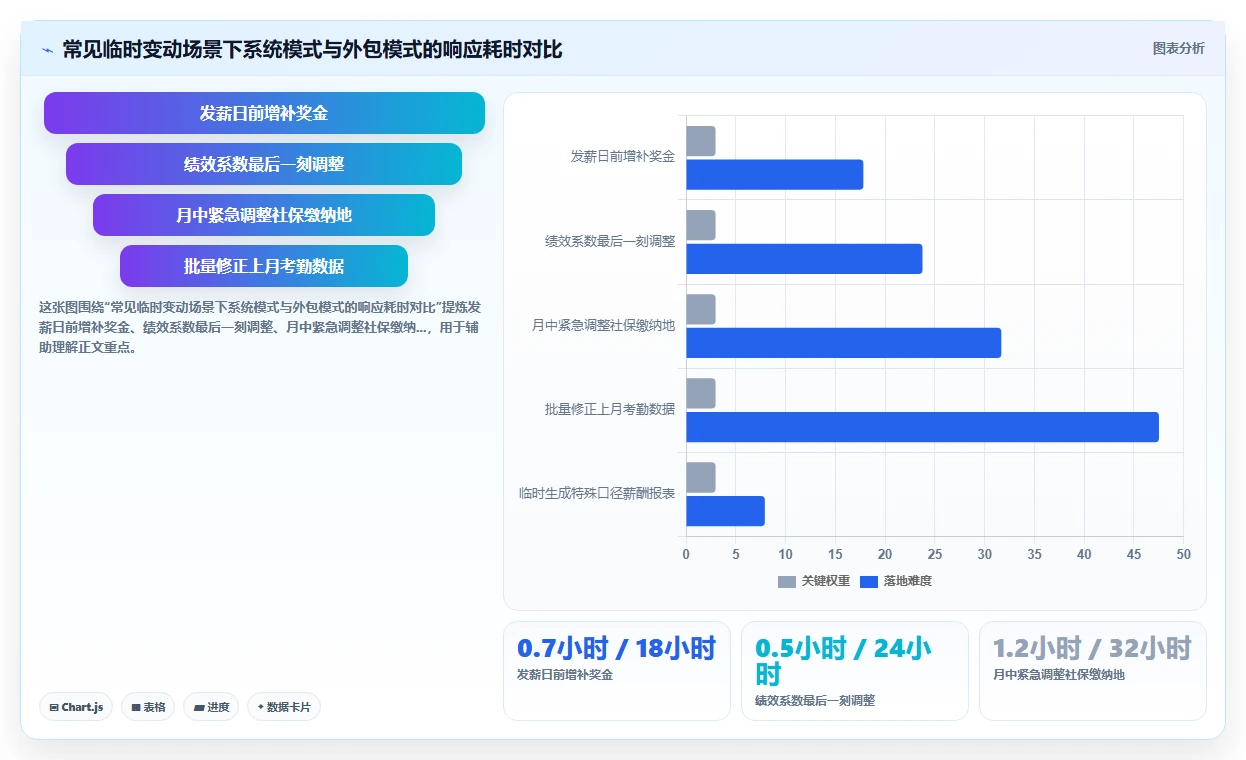Click the blue bar for 发薪日前增补奖金
This screenshot has height=760, width=1246.
(775, 175)
